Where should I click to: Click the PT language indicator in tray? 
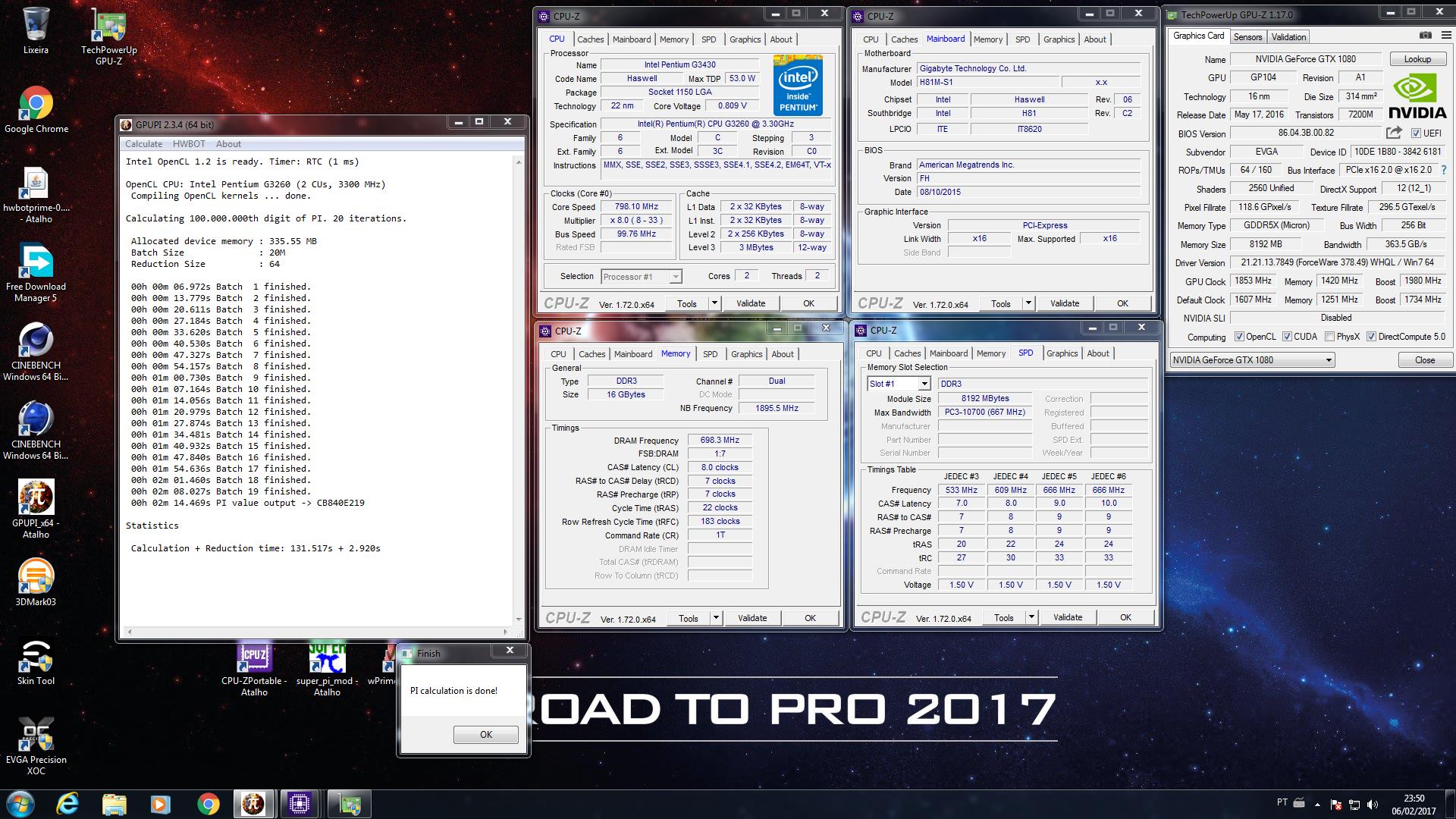tap(1282, 802)
